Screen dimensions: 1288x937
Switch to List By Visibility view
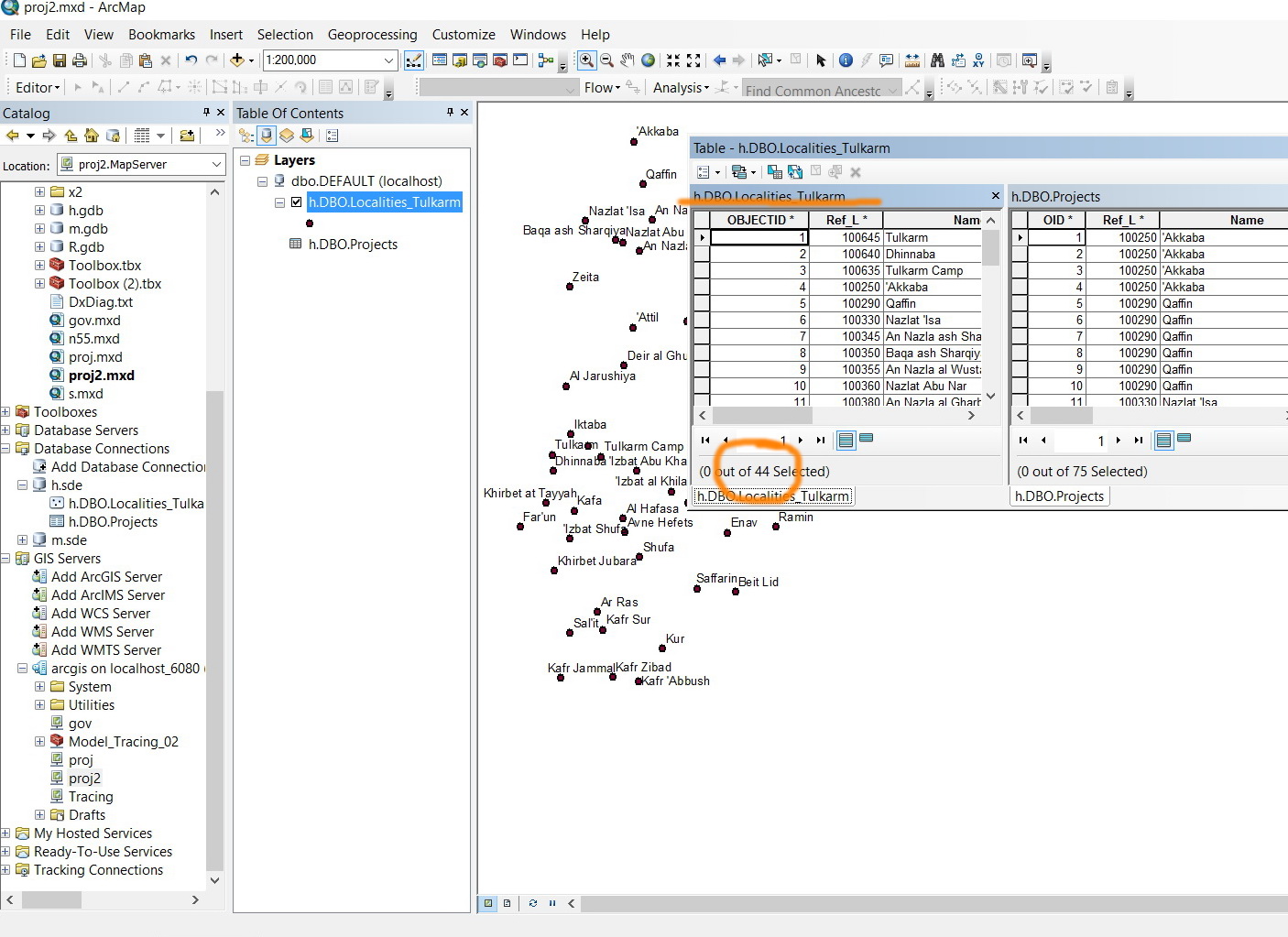click(x=287, y=136)
